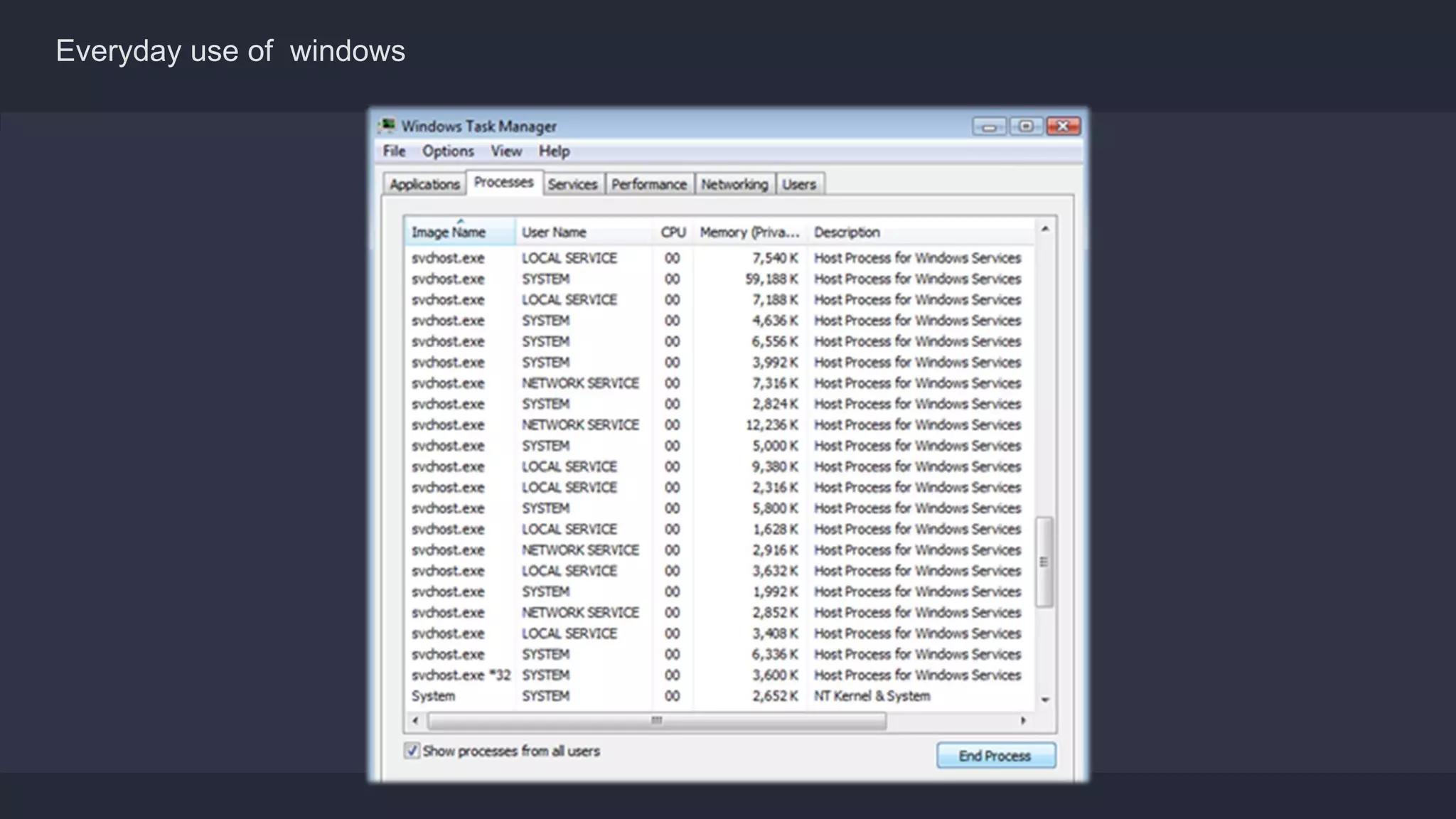This screenshot has height=819, width=1456.
Task: Sort by Memory (Private) column header
Action: coord(750,232)
